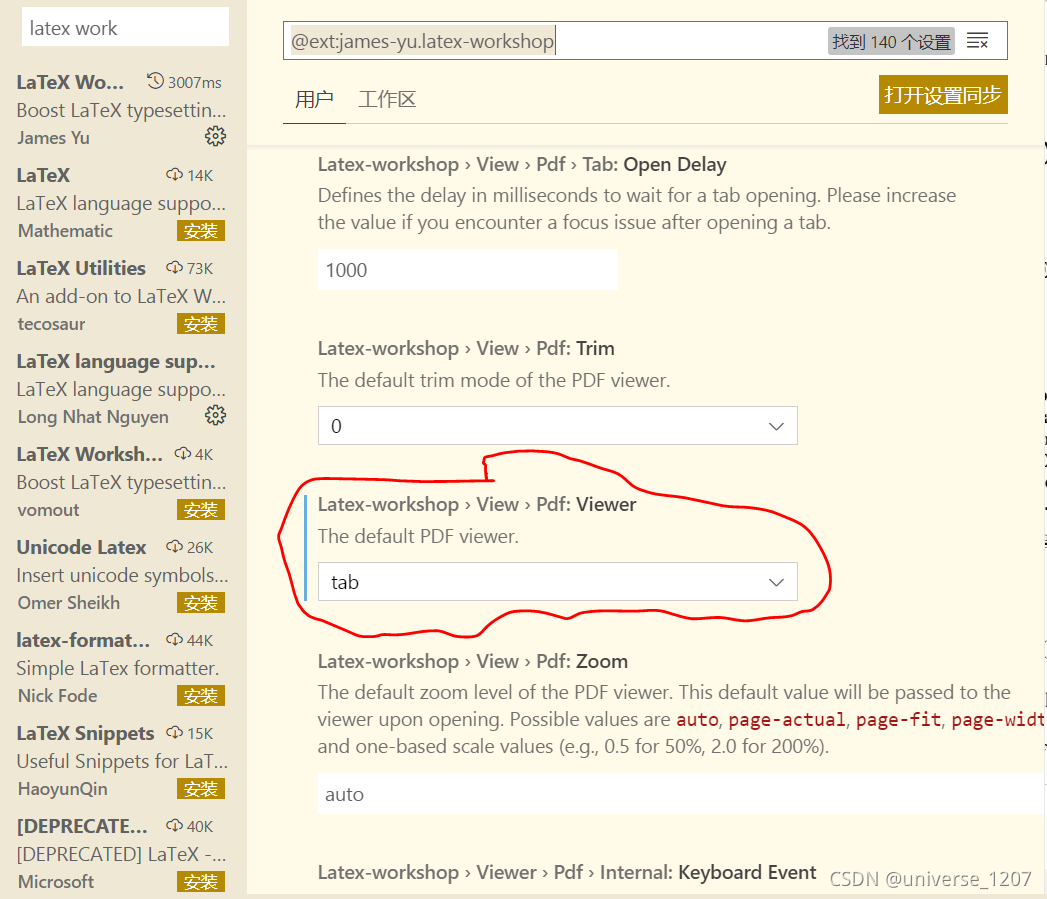Install LaTeX Utilities by tecosaur

coord(201,323)
